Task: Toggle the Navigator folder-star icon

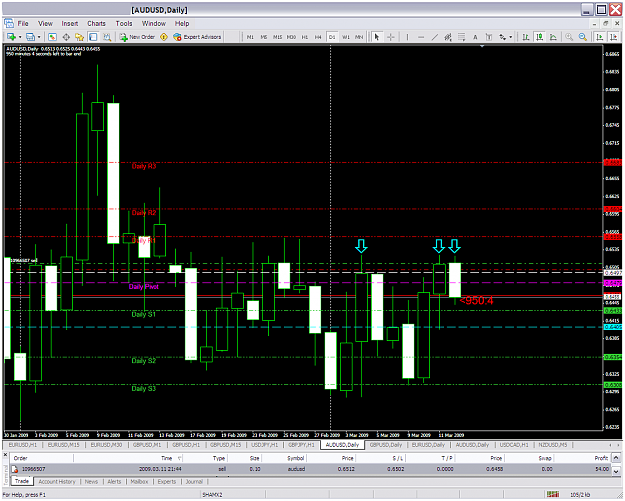Action: 79,37
